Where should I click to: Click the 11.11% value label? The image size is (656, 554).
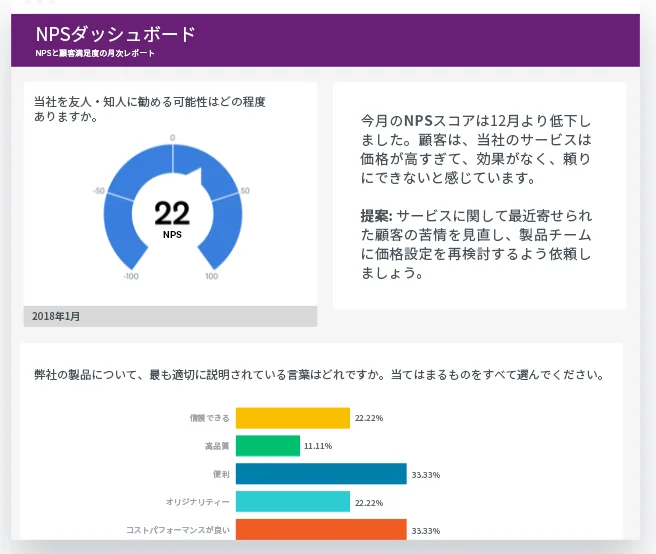318,446
